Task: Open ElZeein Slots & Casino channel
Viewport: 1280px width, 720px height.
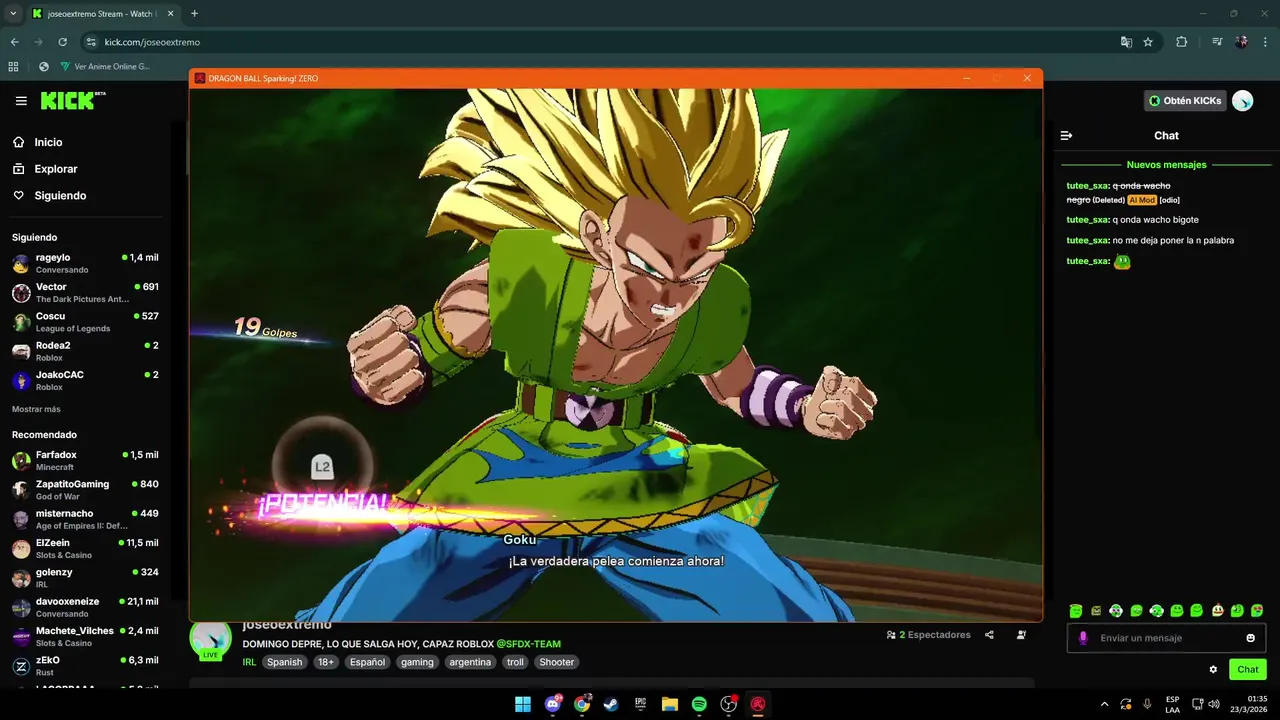Action: [x=85, y=548]
